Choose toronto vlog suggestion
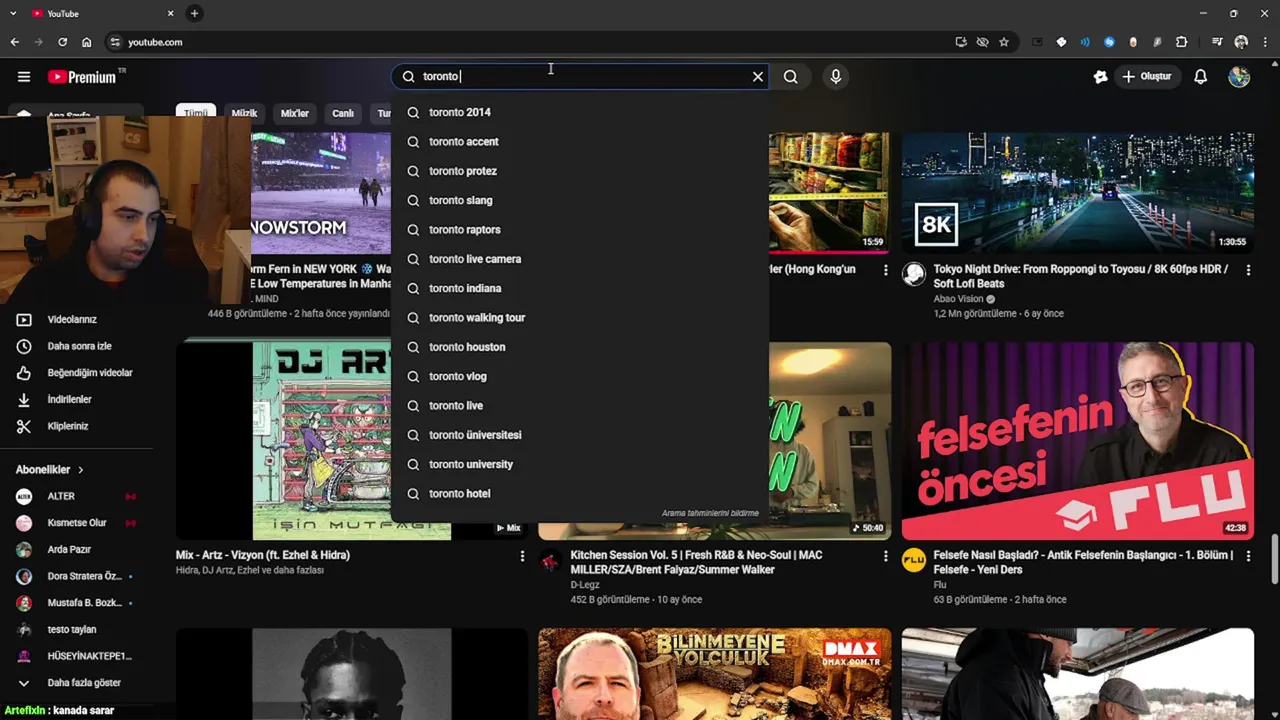This screenshot has width=1280, height=720. coord(580,376)
